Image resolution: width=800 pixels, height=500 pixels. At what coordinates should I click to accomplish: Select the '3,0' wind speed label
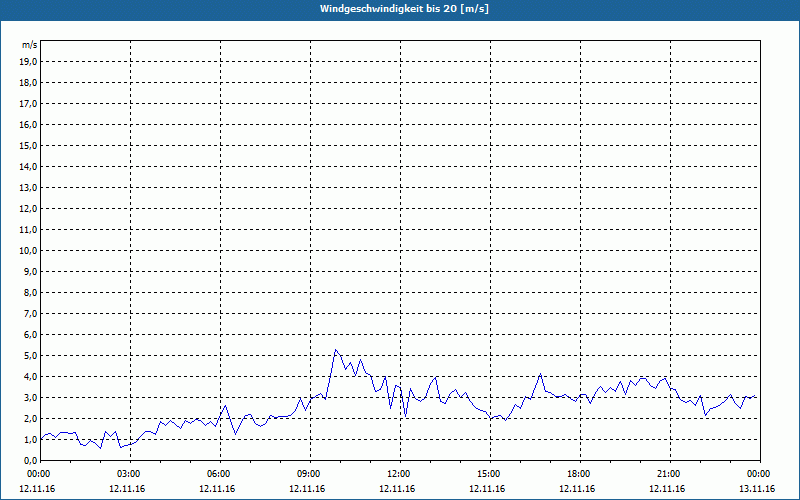[x=31, y=397]
